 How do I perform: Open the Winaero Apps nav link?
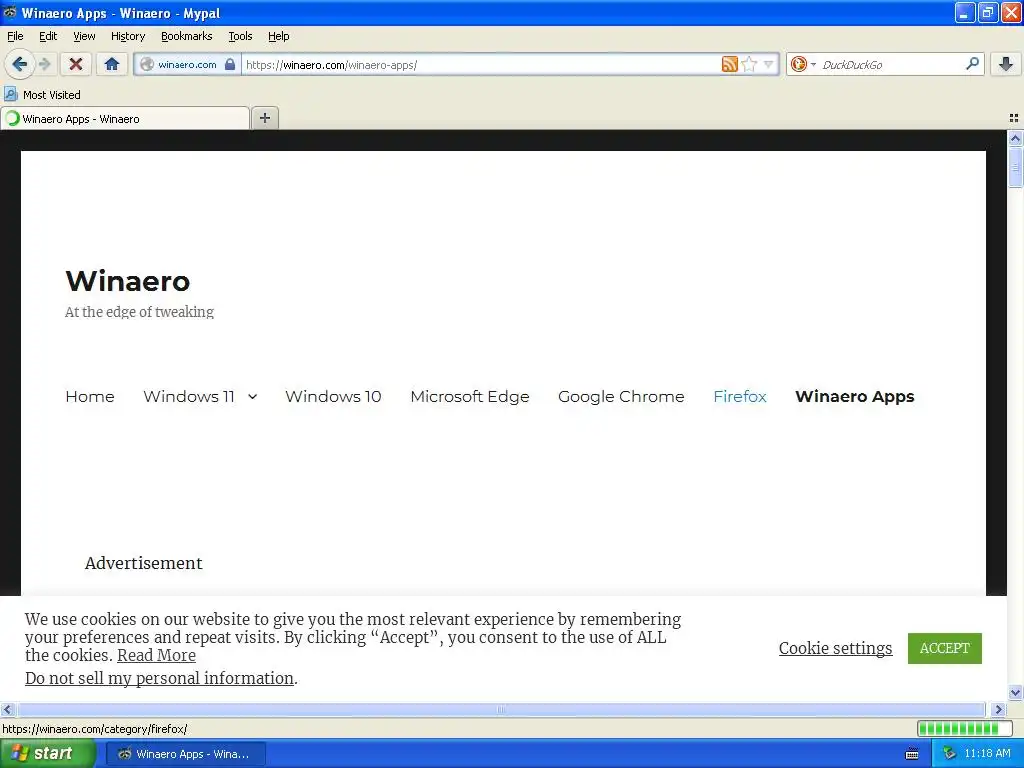854,396
